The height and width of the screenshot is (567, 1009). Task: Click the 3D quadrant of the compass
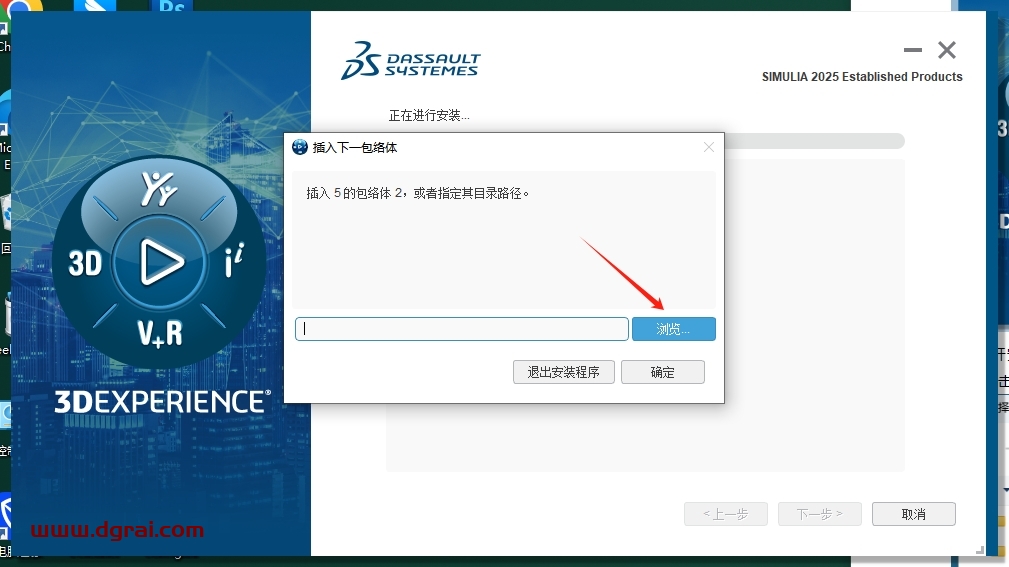86,263
